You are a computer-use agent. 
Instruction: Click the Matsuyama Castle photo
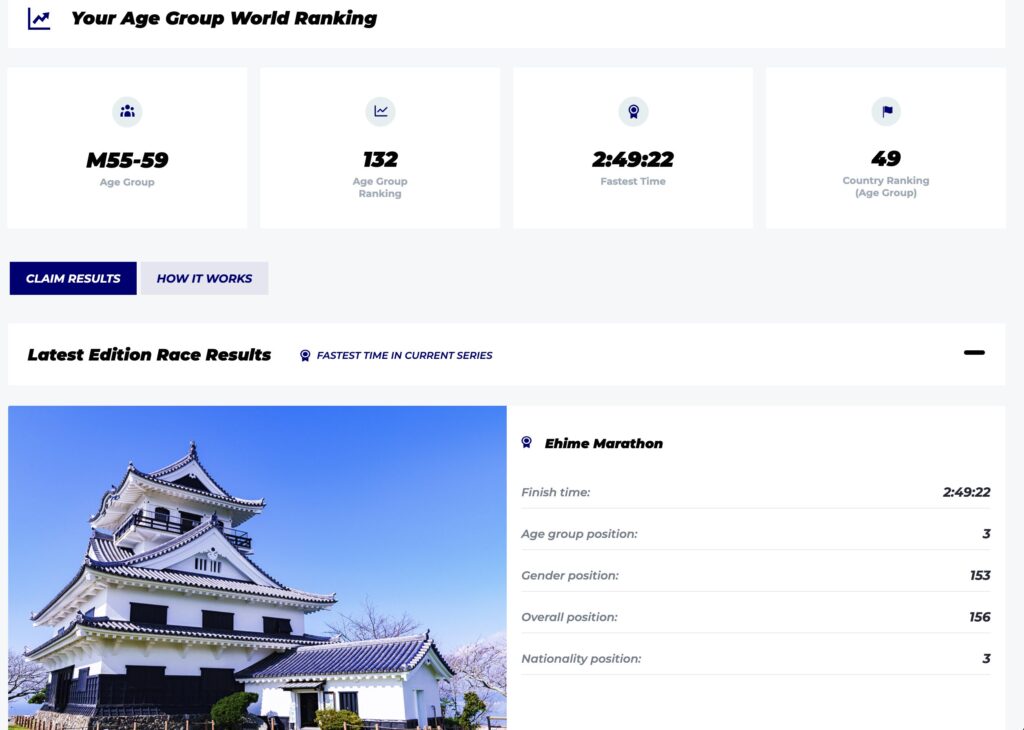click(257, 567)
